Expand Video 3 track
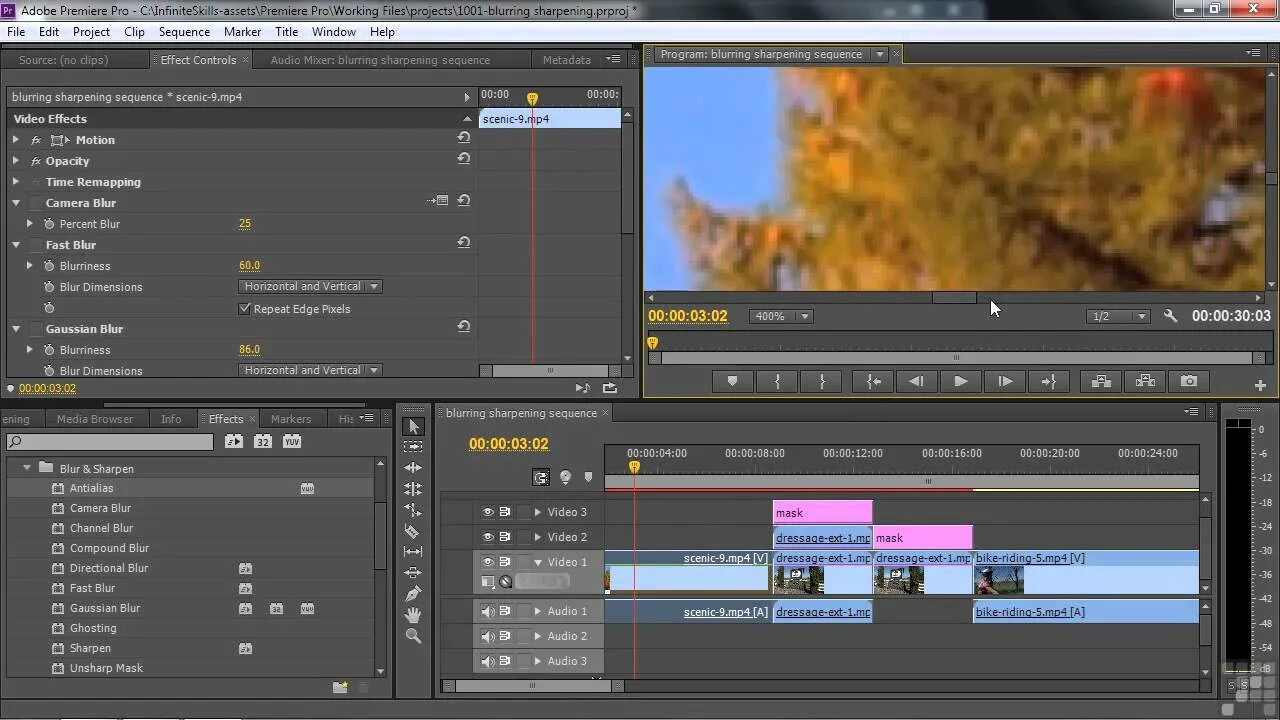1280x720 pixels. pos(538,512)
